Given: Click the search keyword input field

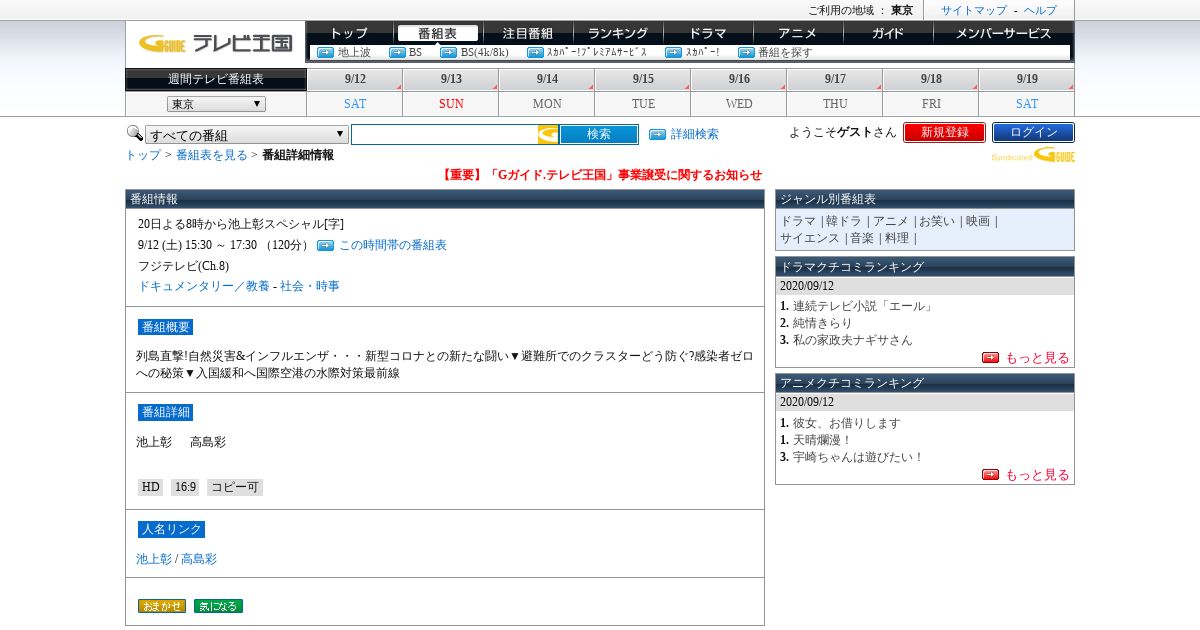Looking at the screenshot, I should [x=444, y=134].
